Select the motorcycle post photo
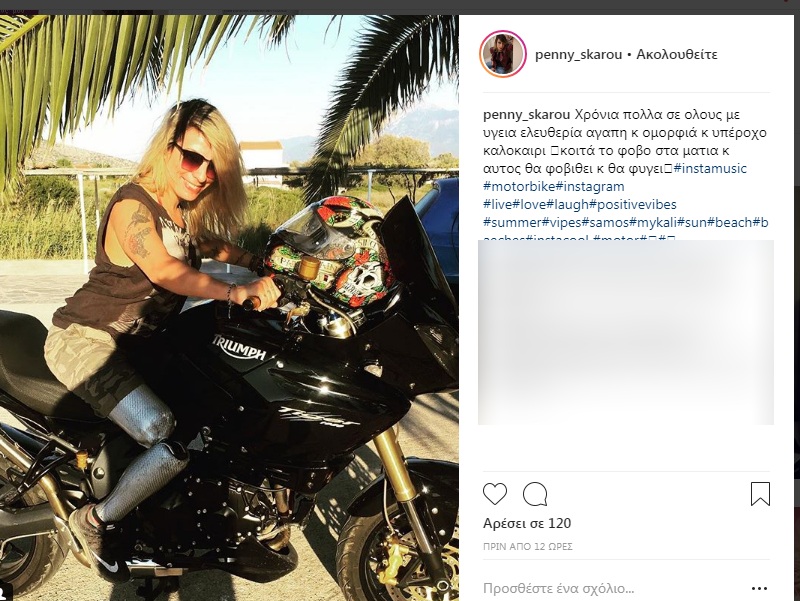Viewport: 800px width, 601px height. point(229,308)
